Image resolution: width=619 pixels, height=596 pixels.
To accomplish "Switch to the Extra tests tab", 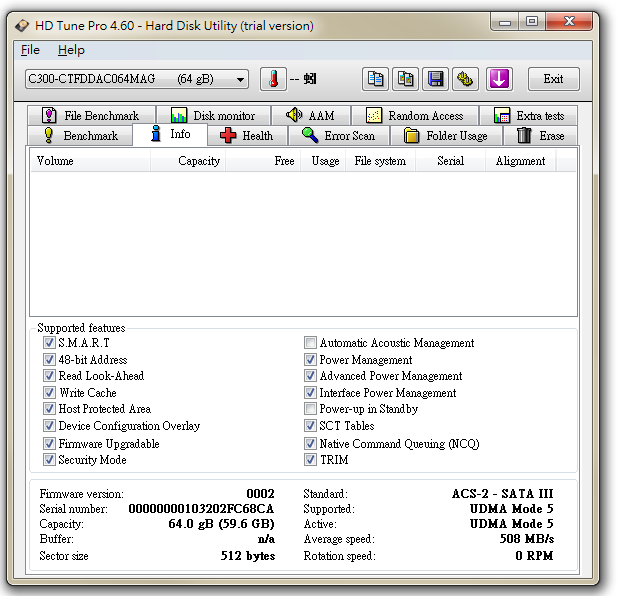I will (x=529, y=115).
